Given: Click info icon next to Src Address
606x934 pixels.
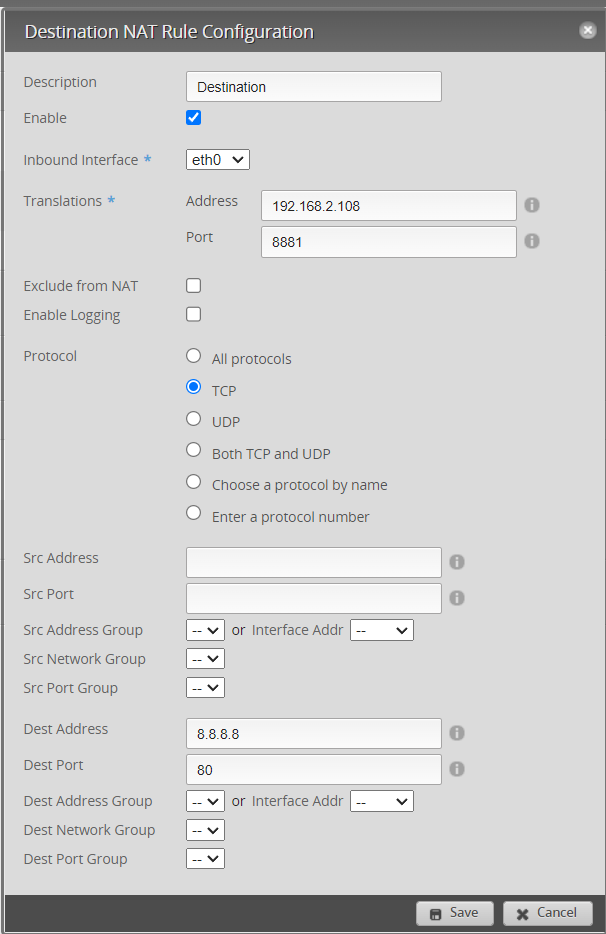Looking at the screenshot, I should tap(457, 562).
